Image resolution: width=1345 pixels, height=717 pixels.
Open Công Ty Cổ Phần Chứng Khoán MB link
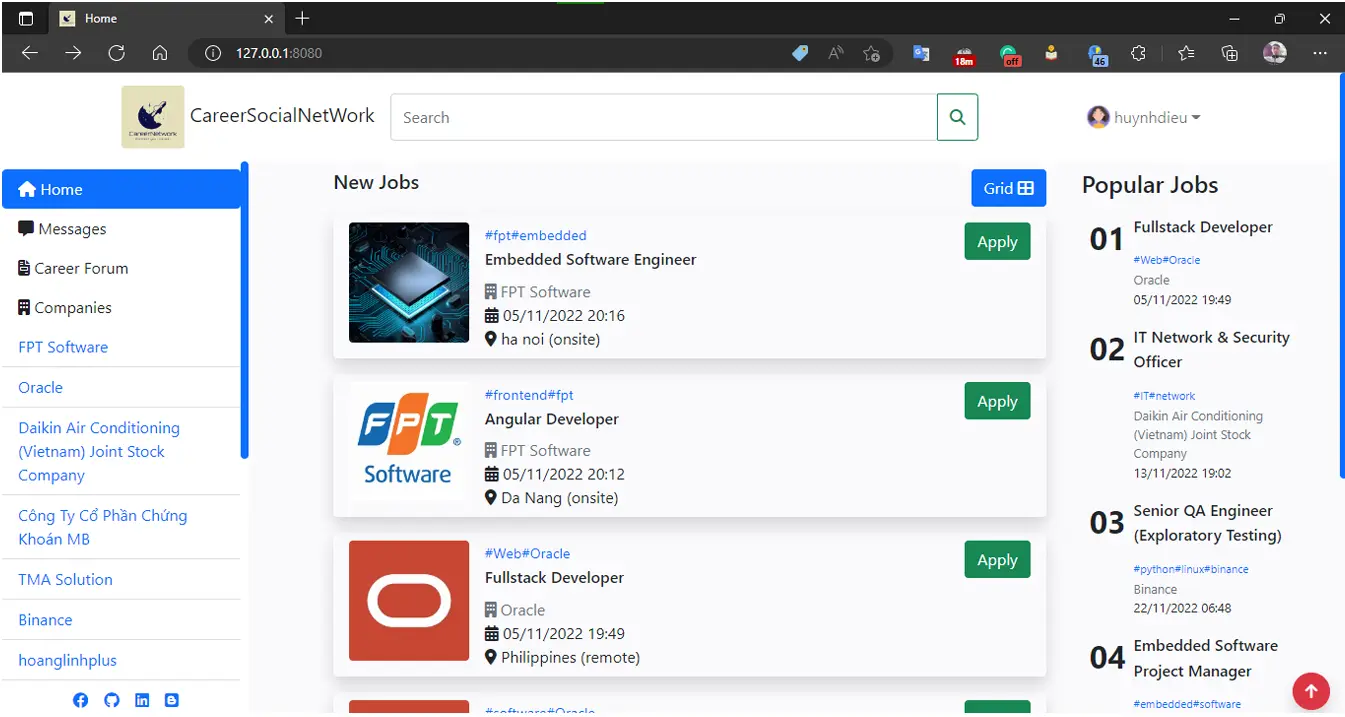(x=102, y=527)
